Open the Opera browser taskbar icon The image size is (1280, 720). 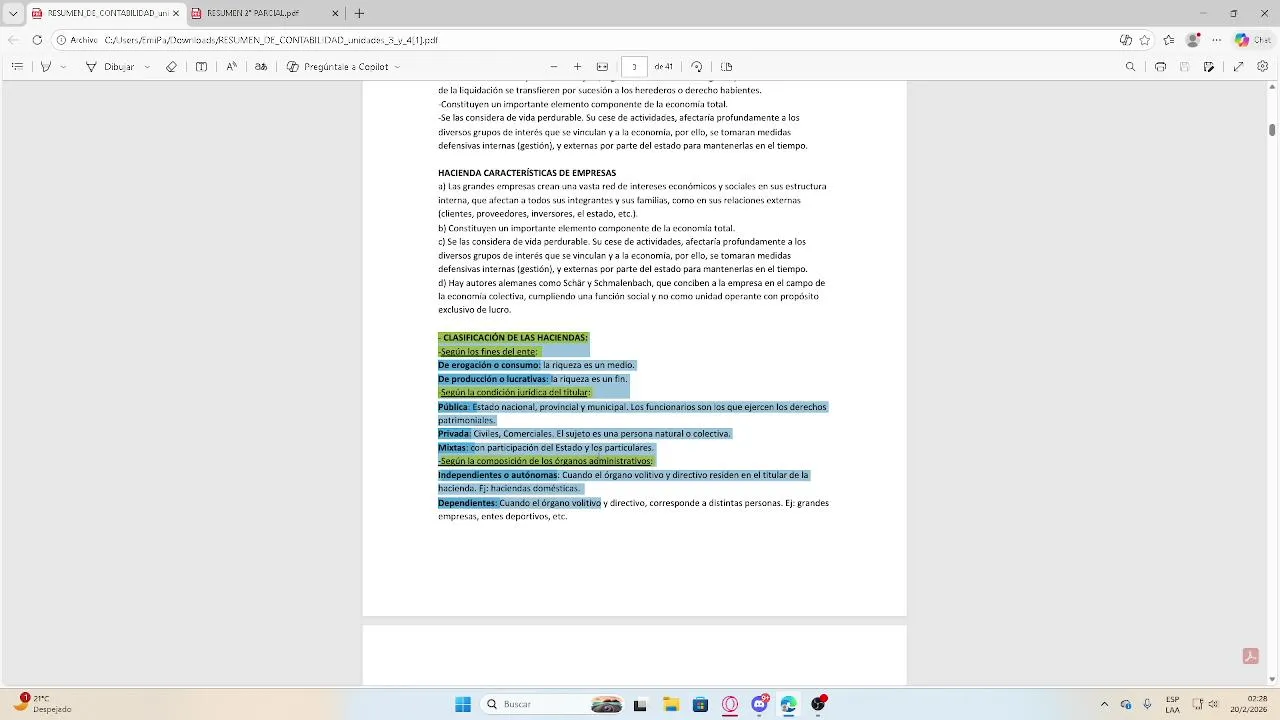click(x=730, y=704)
